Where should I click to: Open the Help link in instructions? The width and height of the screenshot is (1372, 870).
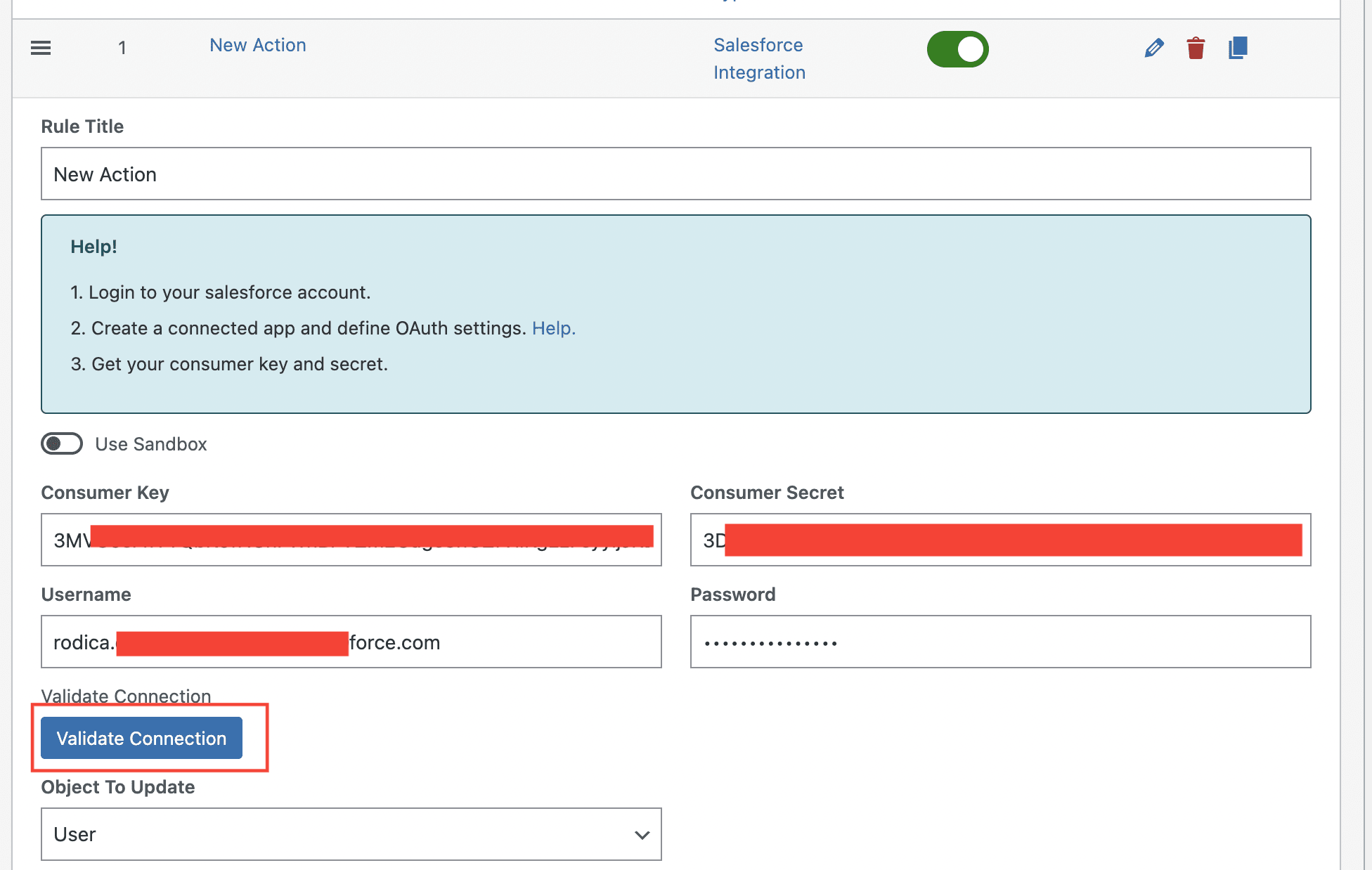point(553,328)
